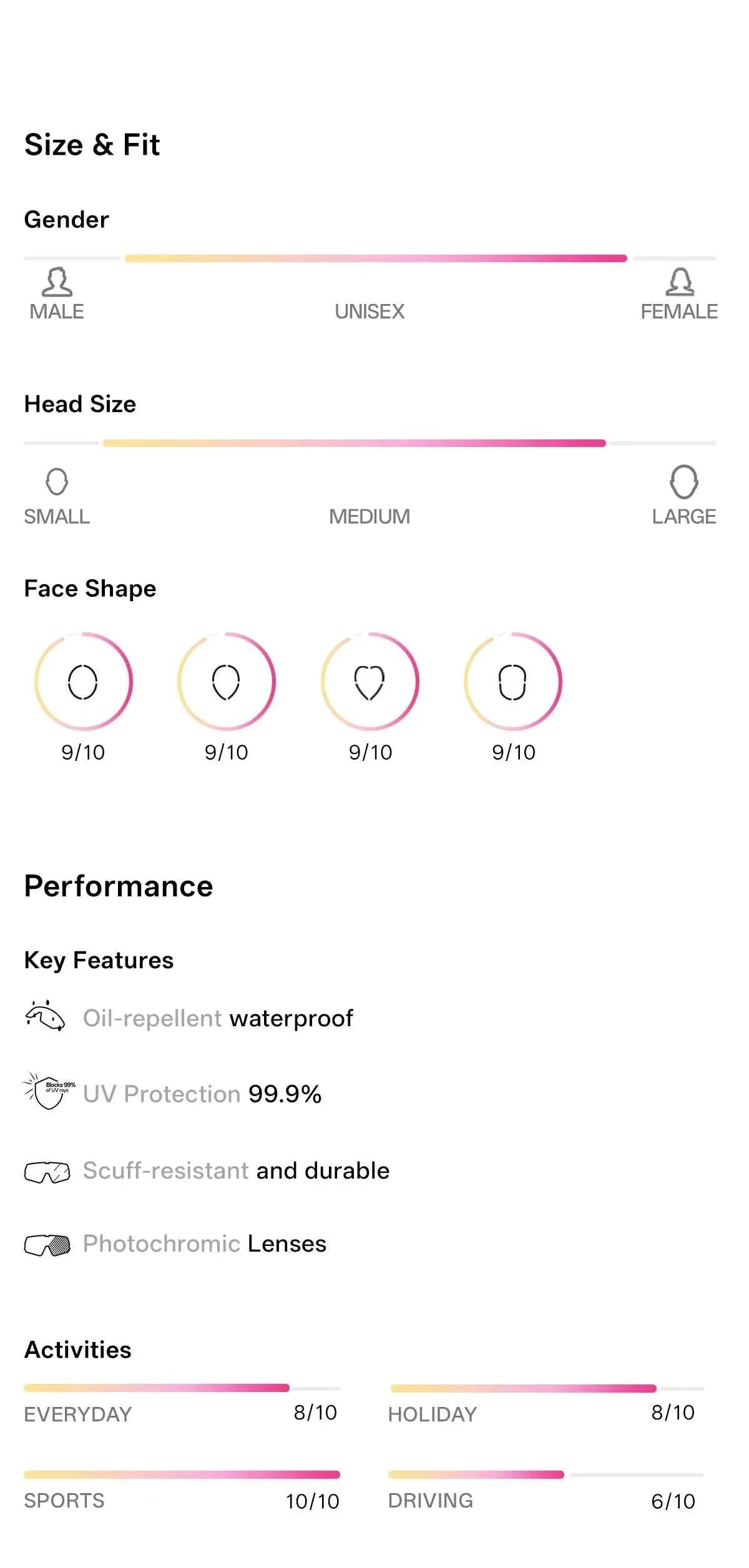Click the UV protection shield icon
Screen dimensions: 749x1568
(48, 1090)
